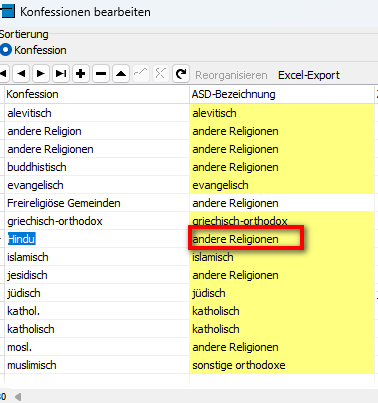This screenshot has height=403, width=378.
Task: Click ASD-Bezeichnung cell in Freireligiöse Gemeinden row
Action: [282, 203]
